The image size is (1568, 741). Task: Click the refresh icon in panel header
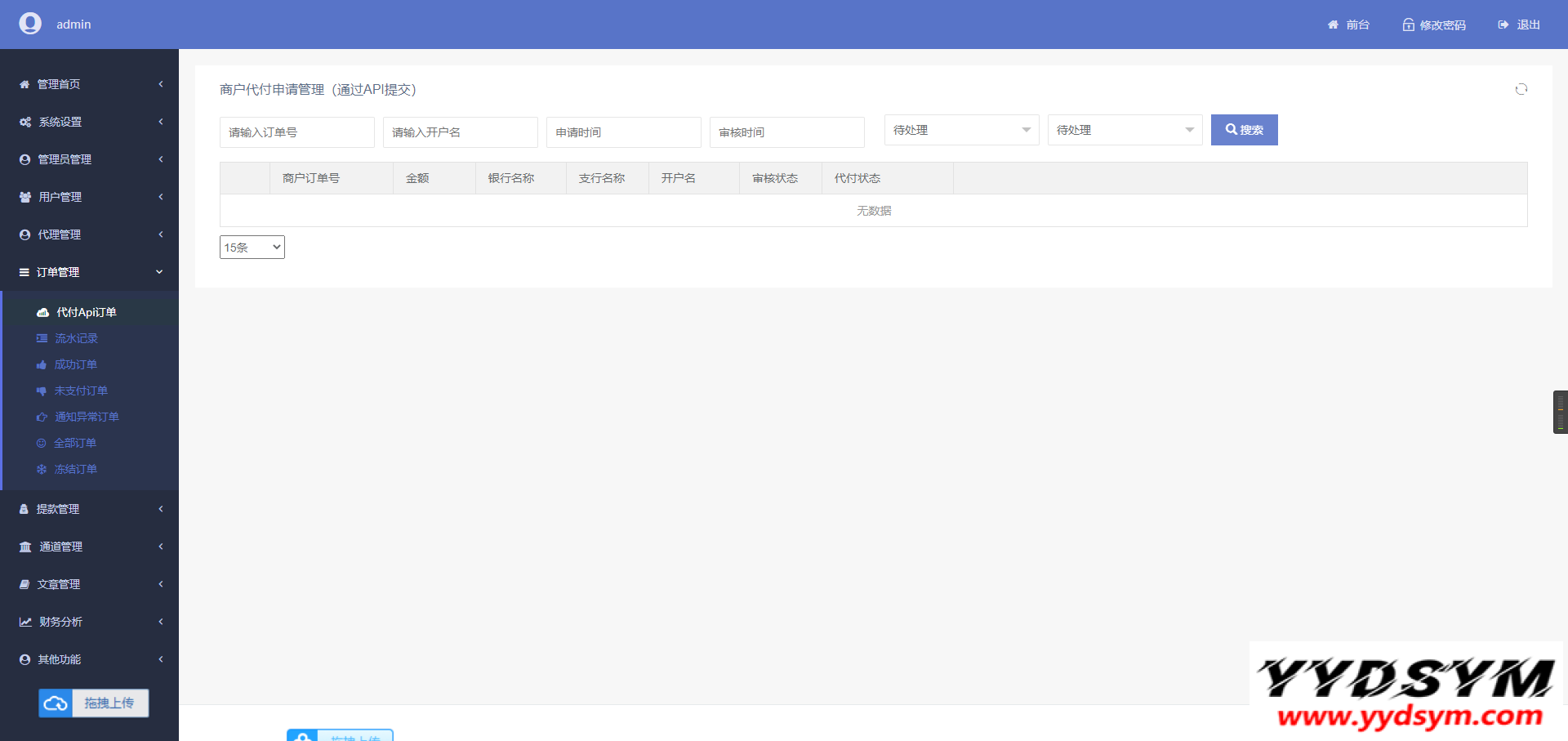(x=1521, y=89)
